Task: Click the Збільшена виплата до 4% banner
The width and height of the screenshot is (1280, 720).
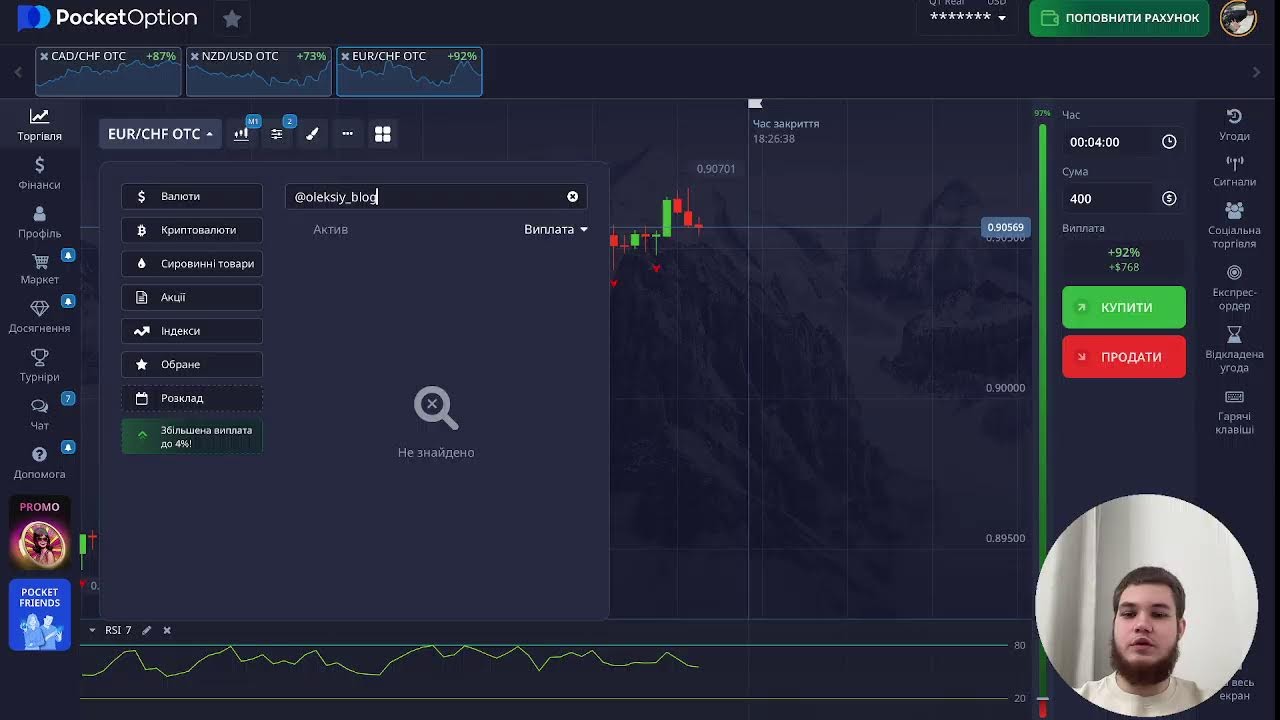Action: click(192, 437)
